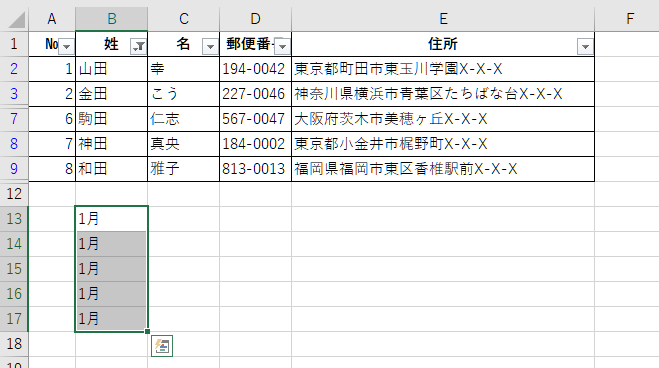Click the 1月 cell in row 14
This screenshot has width=659, height=368.
tap(111, 244)
